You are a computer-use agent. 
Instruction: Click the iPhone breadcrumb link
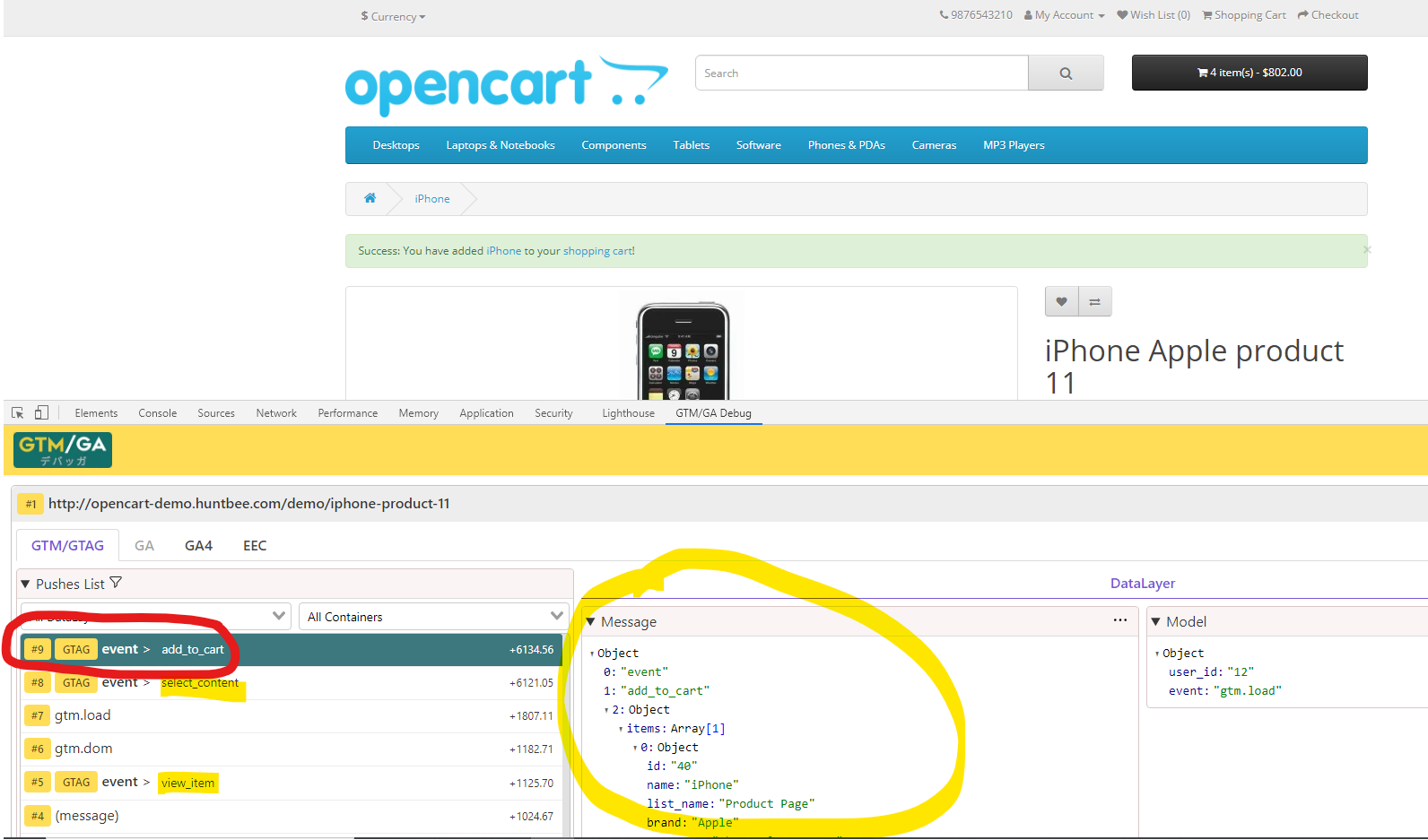pos(432,199)
